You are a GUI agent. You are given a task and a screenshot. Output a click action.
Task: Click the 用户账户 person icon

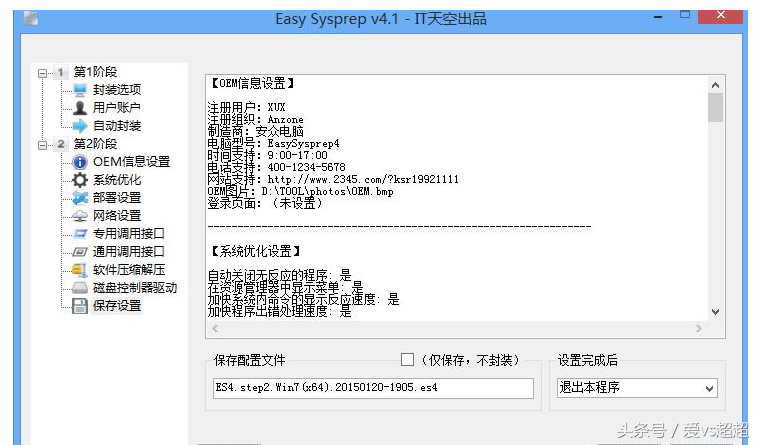79,108
